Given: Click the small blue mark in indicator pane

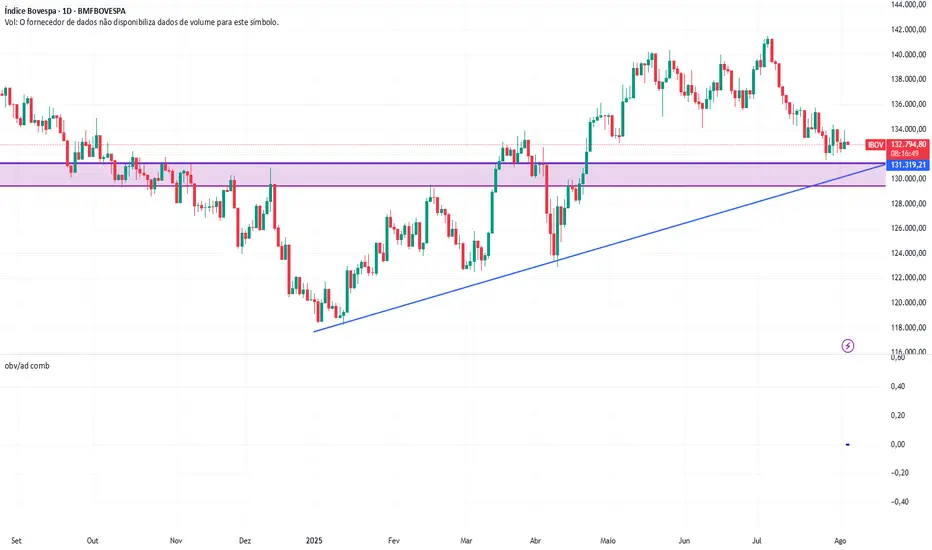Looking at the screenshot, I should tap(848, 444).
